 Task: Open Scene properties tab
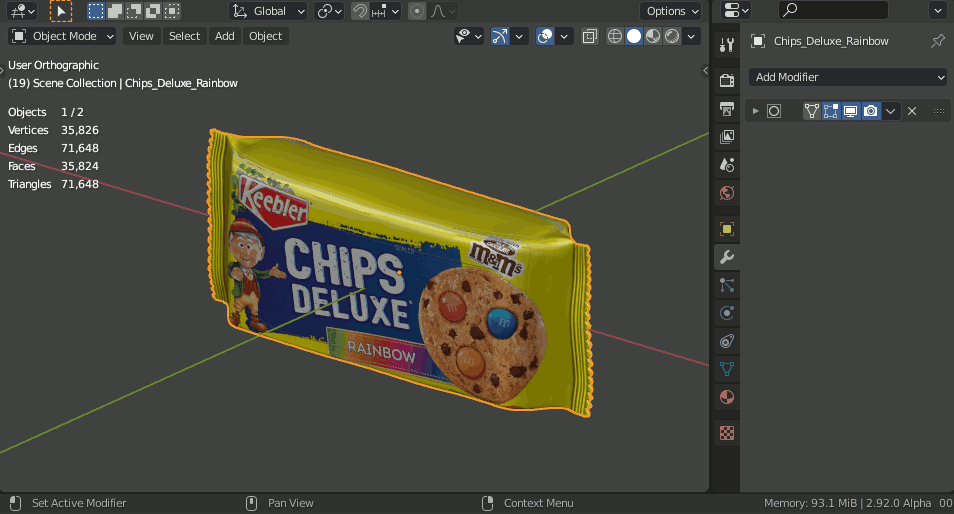[x=726, y=165]
